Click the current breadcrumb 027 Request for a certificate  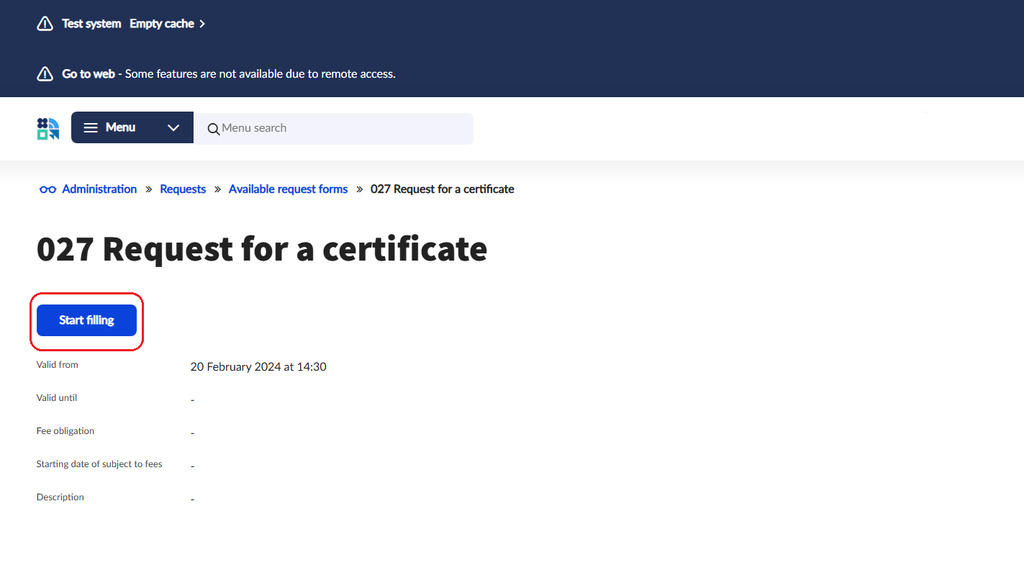pos(442,189)
